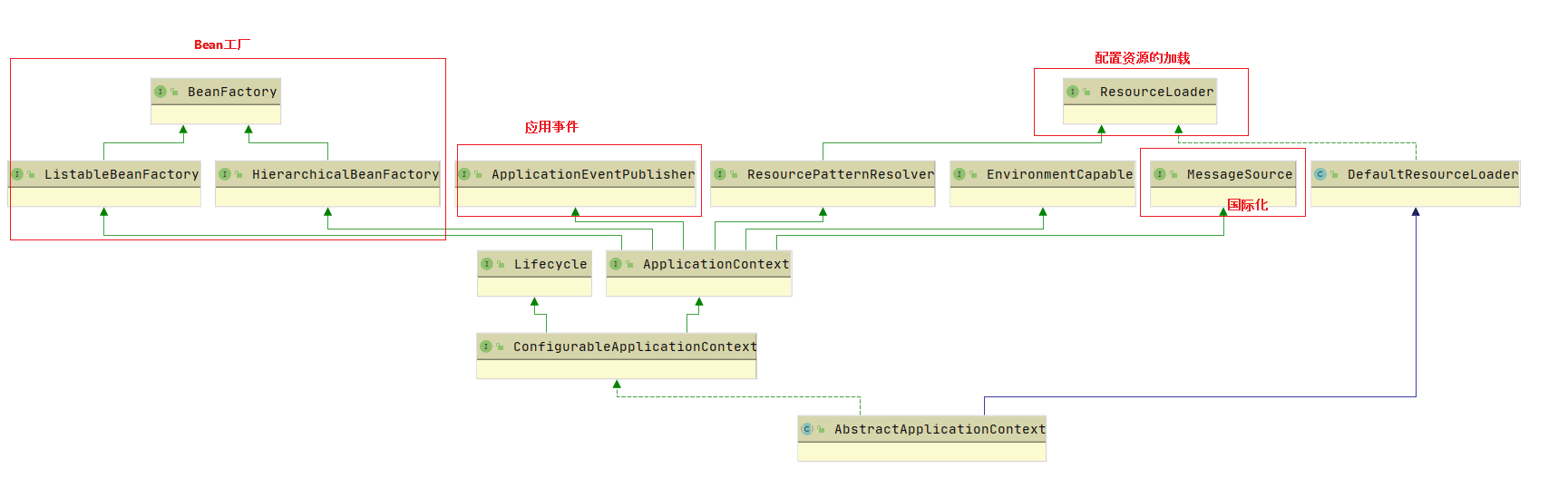The height and width of the screenshot is (498, 1568).
Task: Select the ApplicationEventPublisher node title
Action: coord(592,174)
